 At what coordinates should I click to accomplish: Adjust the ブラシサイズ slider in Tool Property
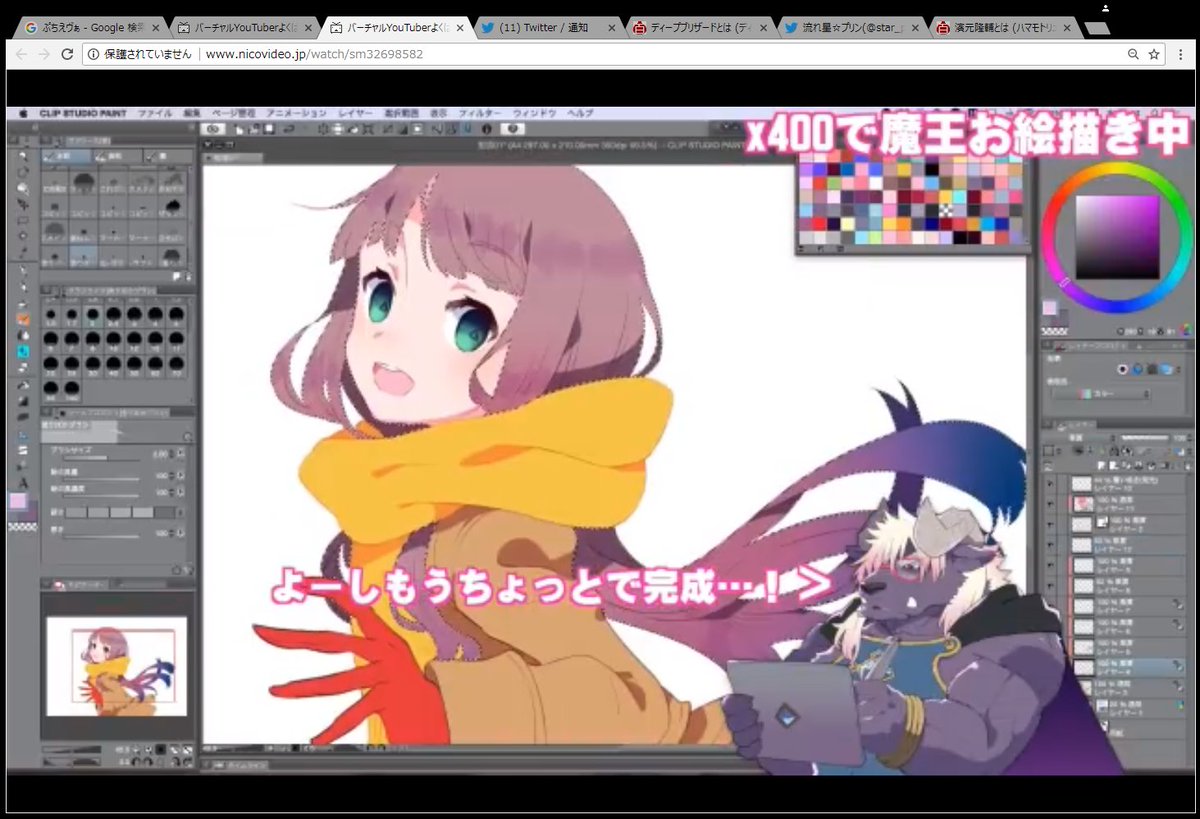coord(100,460)
